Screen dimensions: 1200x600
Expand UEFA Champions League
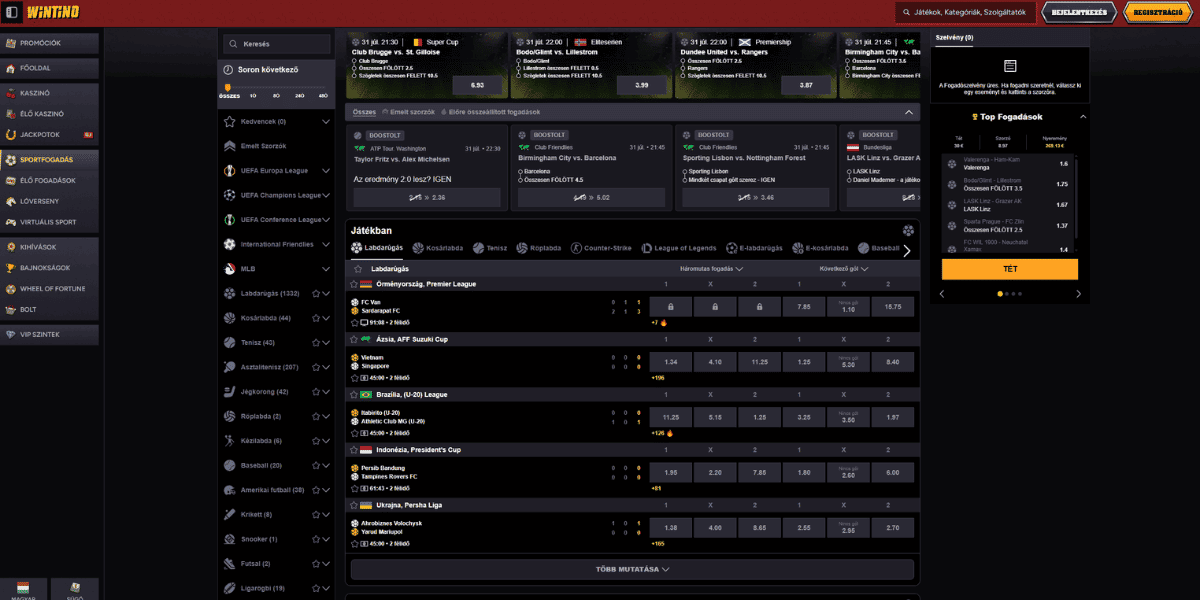[326, 195]
